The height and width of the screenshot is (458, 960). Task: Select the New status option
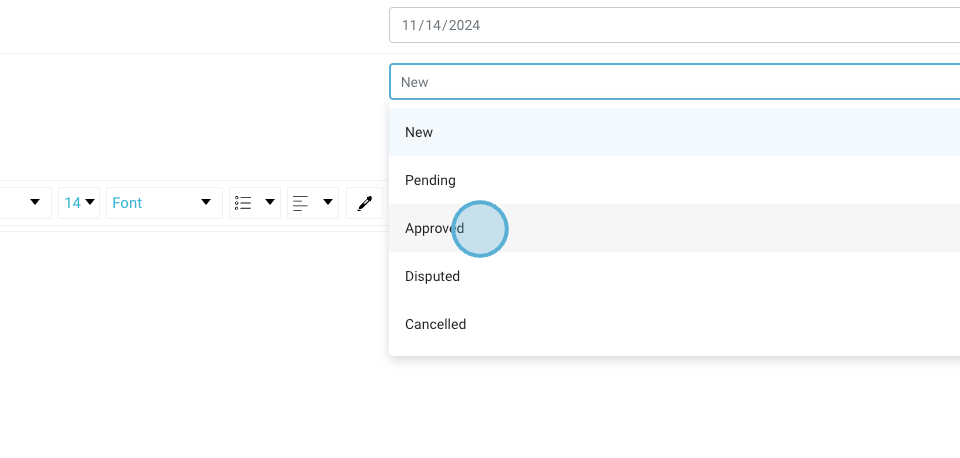pos(419,132)
